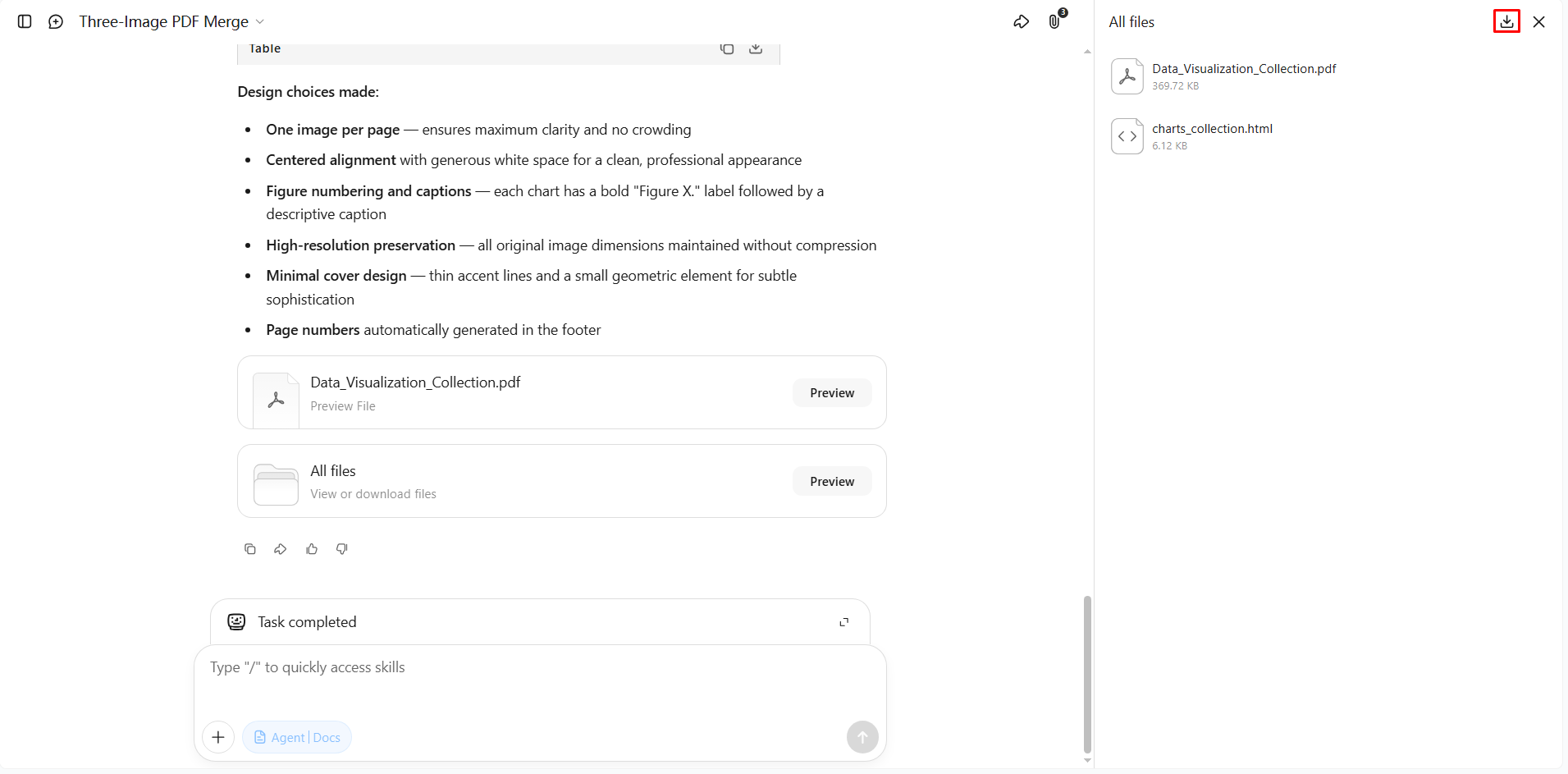1568x774 pixels.
Task: Download all files from All files panel
Action: (1506, 21)
